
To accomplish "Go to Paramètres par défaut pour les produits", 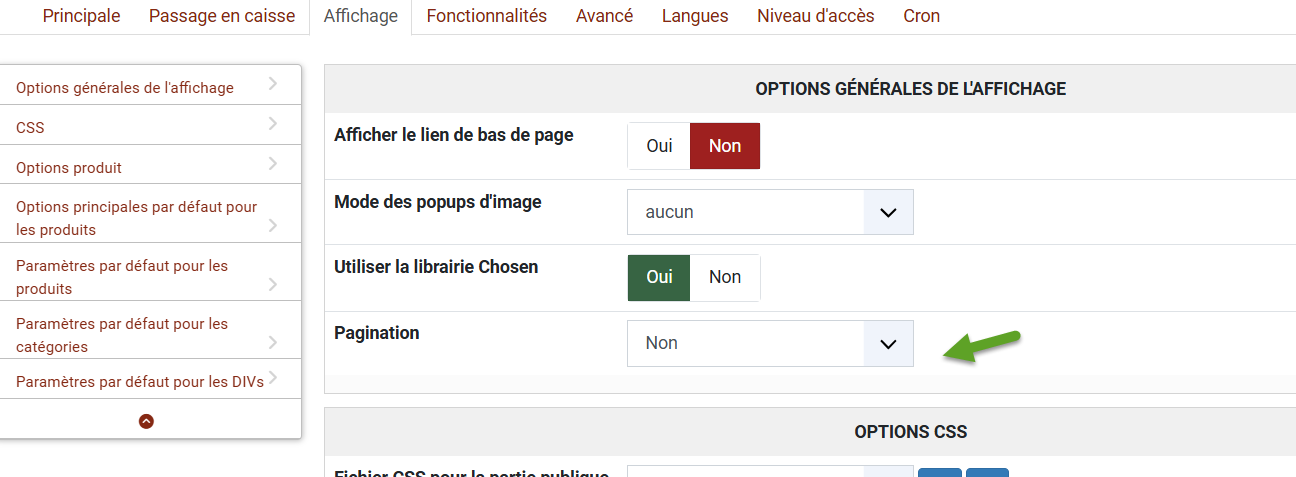I will pos(122,277).
